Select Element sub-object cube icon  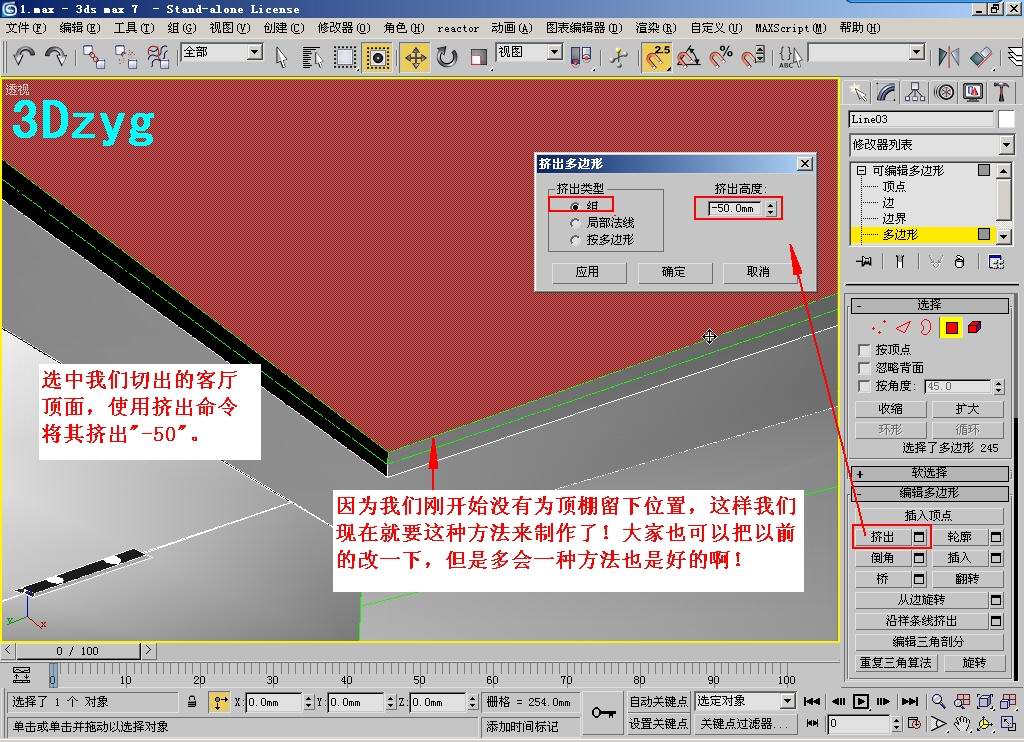tap(975, 327)
